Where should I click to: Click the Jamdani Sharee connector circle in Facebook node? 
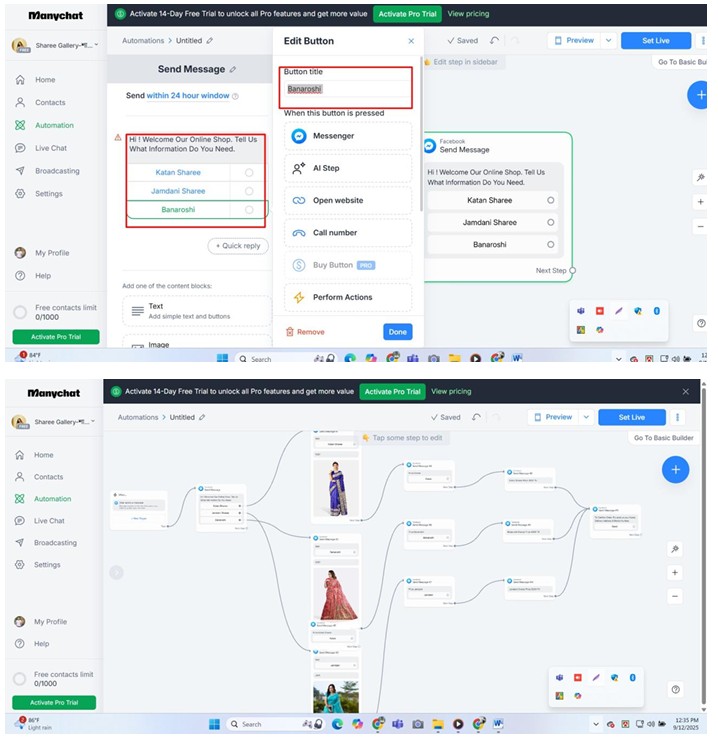551,222
